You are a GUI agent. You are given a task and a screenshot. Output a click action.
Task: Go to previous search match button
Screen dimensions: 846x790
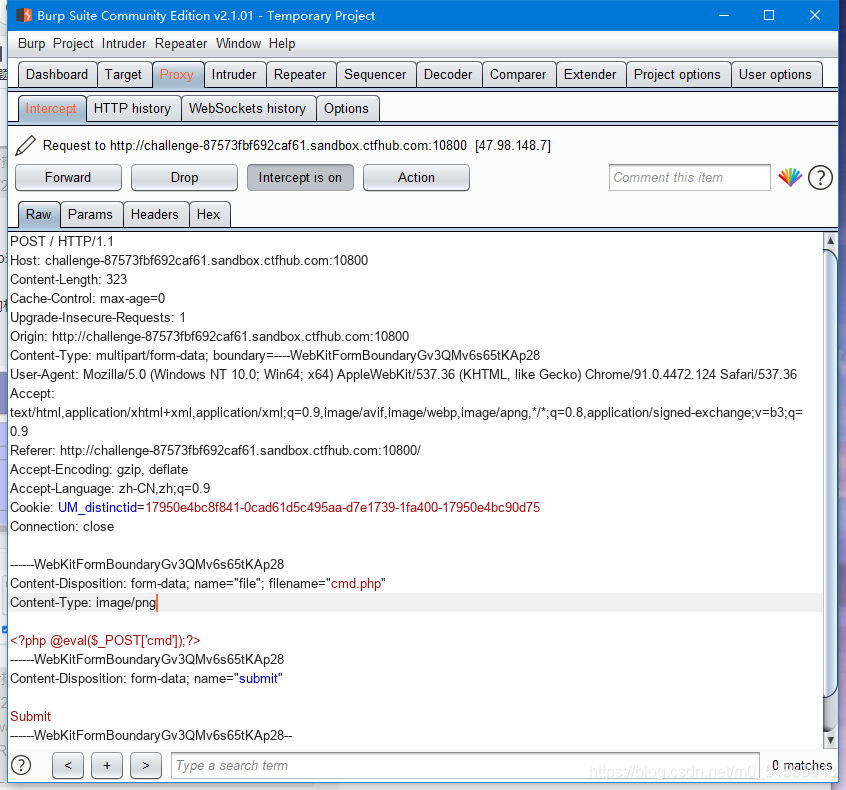click(x=68, y=765)
